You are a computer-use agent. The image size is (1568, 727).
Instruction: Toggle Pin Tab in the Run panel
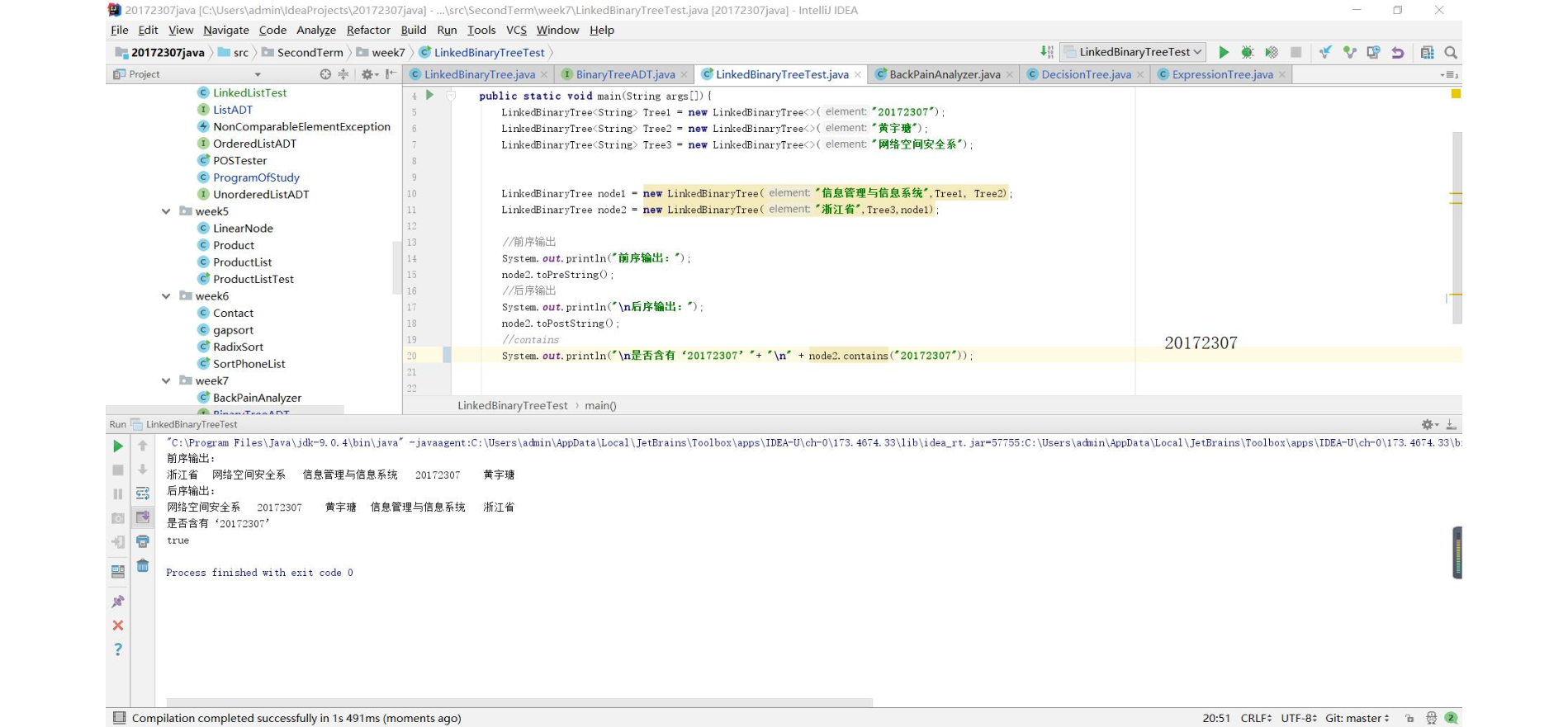point(118,602)
